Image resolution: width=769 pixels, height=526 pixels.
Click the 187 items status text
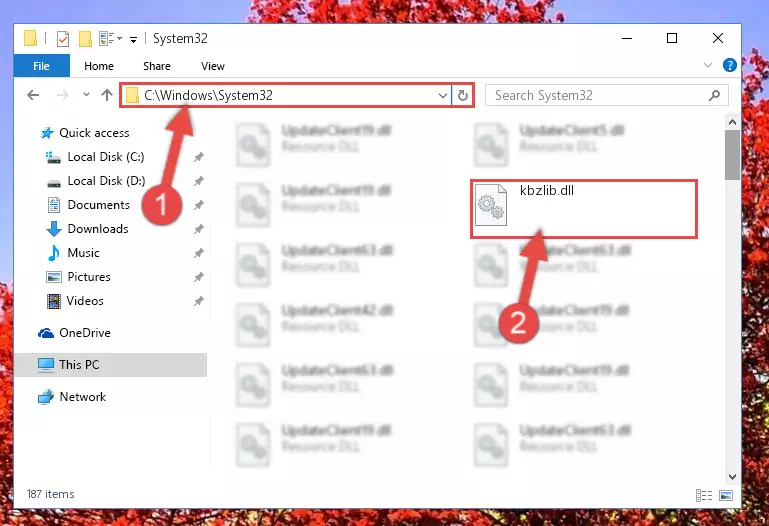pos(51,494)
